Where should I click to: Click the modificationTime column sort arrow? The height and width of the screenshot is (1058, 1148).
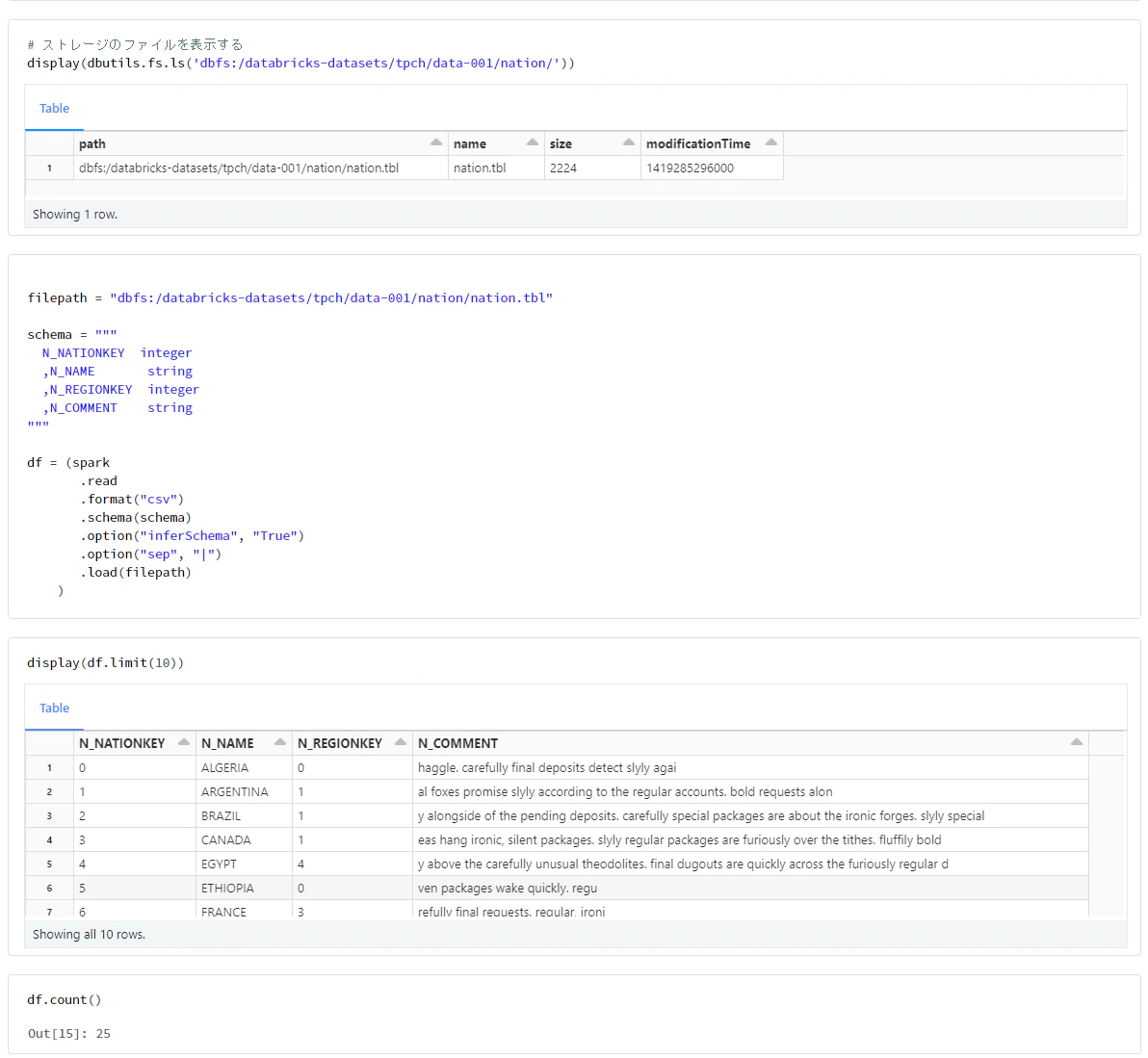770,142
